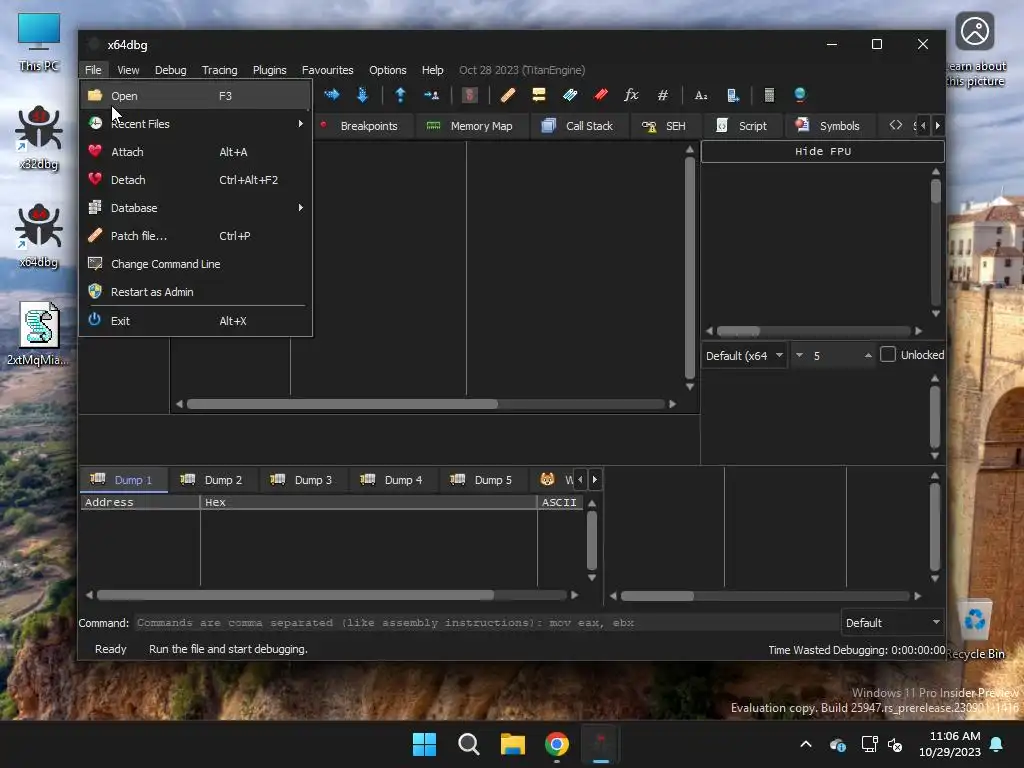Select Patch file... menu entry
Image resolution: width=1024 pixels, height=768 pixels.
pyautogui.click(x=195, y=236)
